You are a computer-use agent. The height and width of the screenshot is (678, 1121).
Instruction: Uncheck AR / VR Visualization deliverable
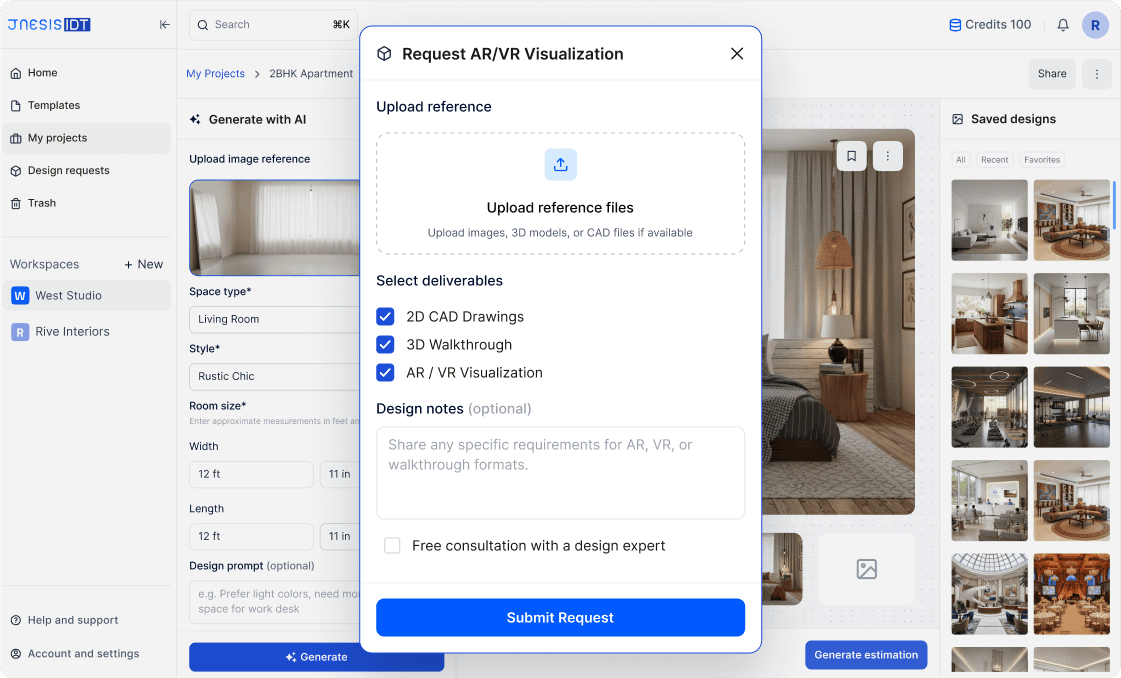tap(385, 373)
